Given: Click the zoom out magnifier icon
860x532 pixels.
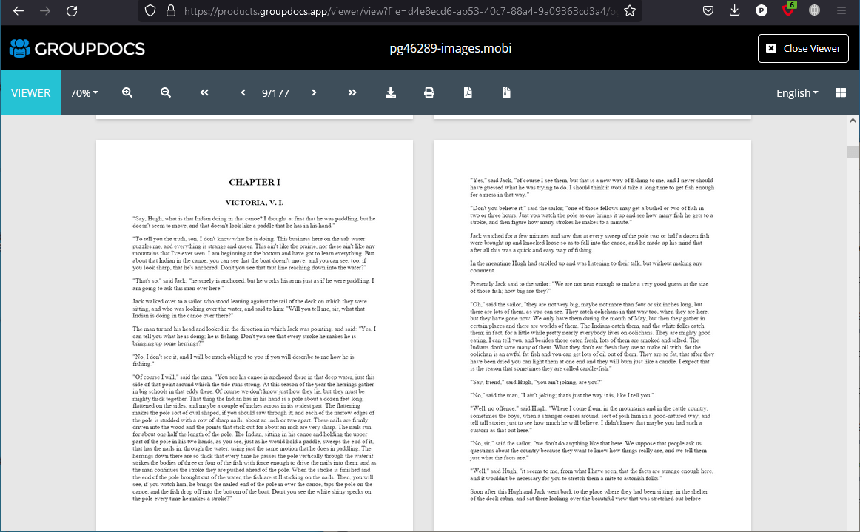Looking at the screenshot, I should coord(165,93).
